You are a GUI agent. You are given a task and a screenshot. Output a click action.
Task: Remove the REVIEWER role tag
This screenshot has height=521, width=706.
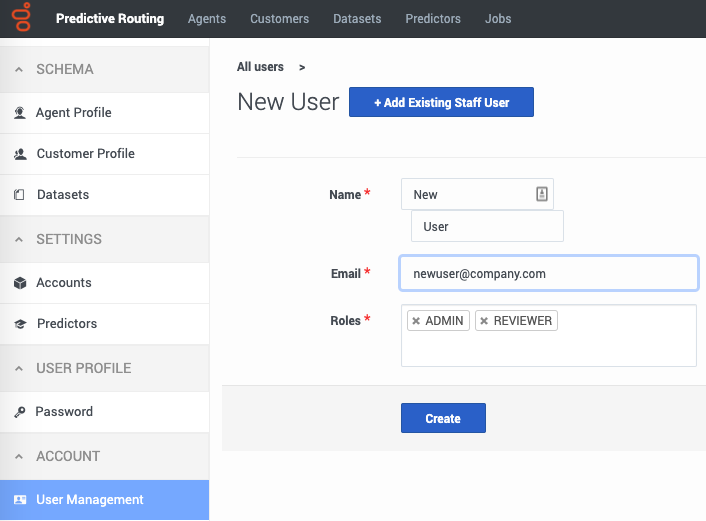[484, 321]
